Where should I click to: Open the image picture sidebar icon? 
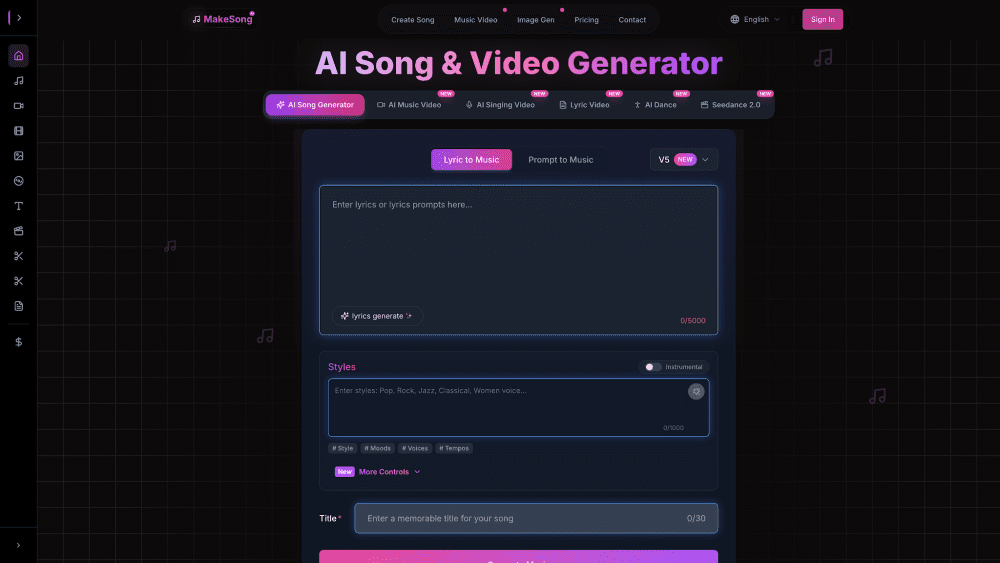tap(18, 156)
